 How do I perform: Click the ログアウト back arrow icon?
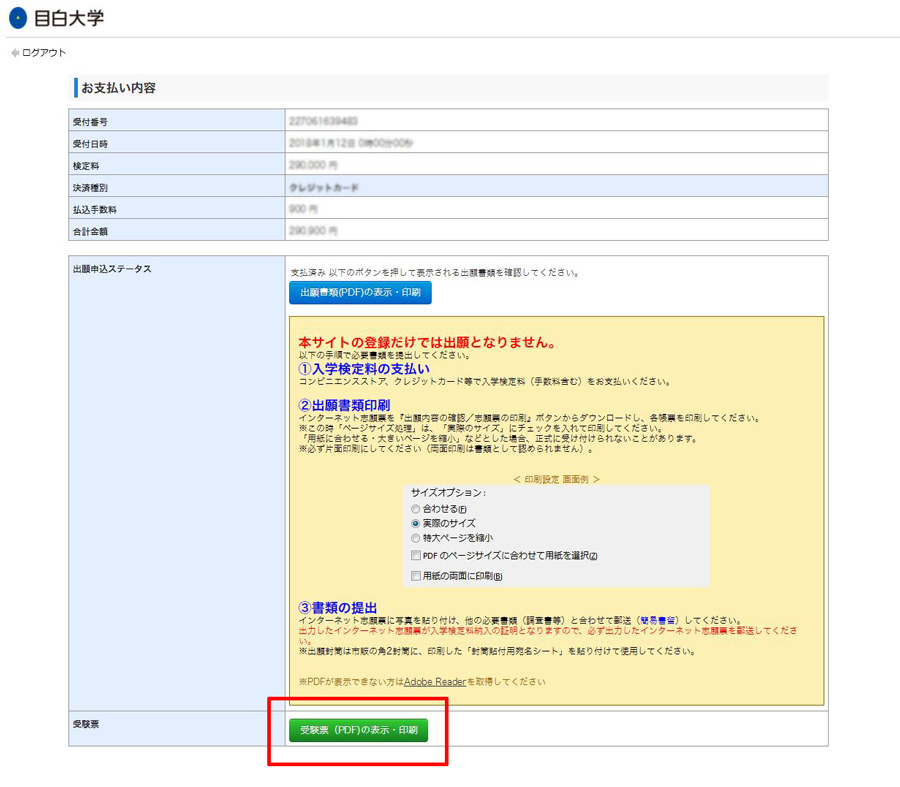[15, 53]
